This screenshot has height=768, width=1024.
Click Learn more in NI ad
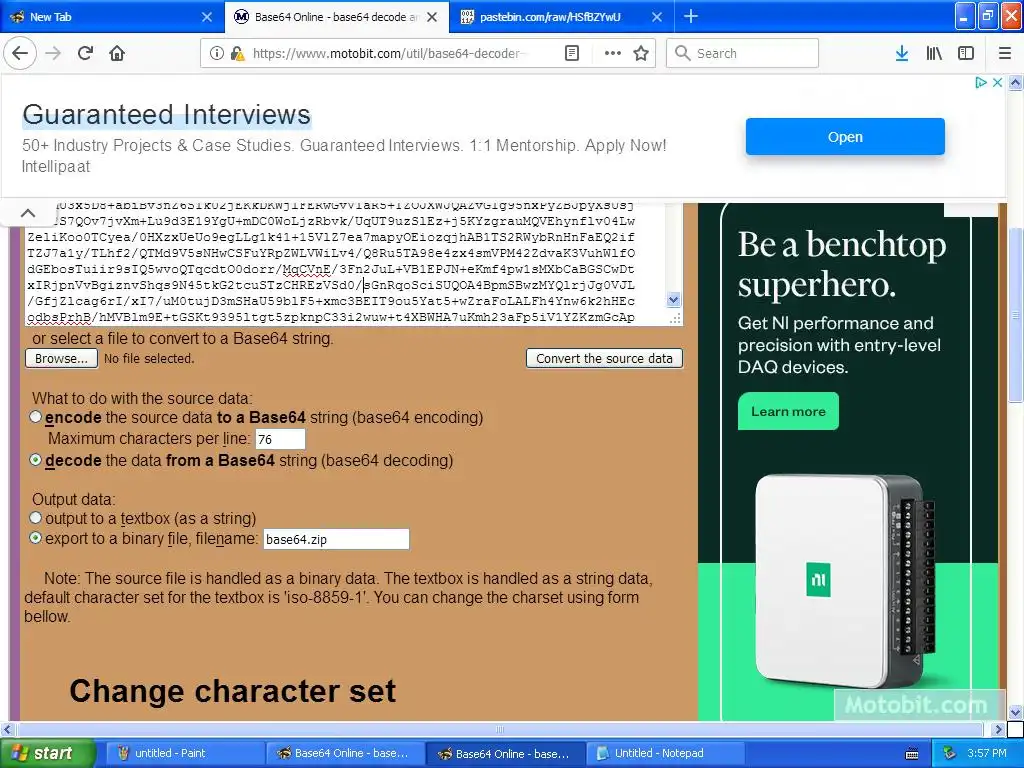tap(788, 411)
